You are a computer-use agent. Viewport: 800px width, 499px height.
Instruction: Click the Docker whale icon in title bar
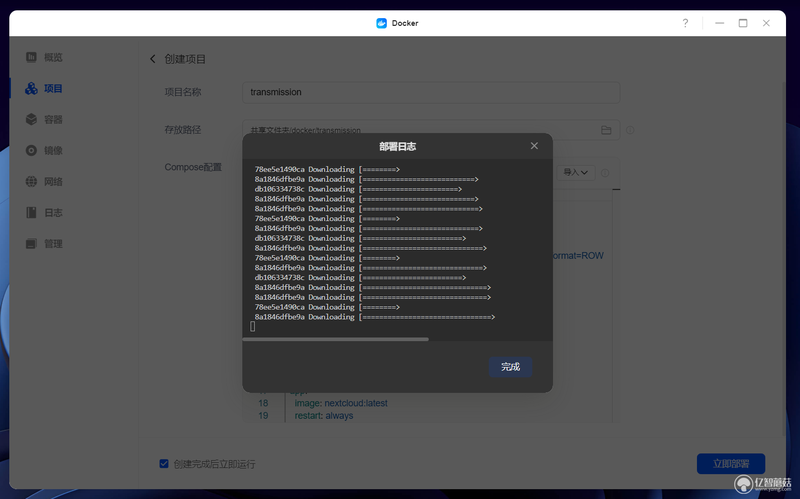(382, 23)
